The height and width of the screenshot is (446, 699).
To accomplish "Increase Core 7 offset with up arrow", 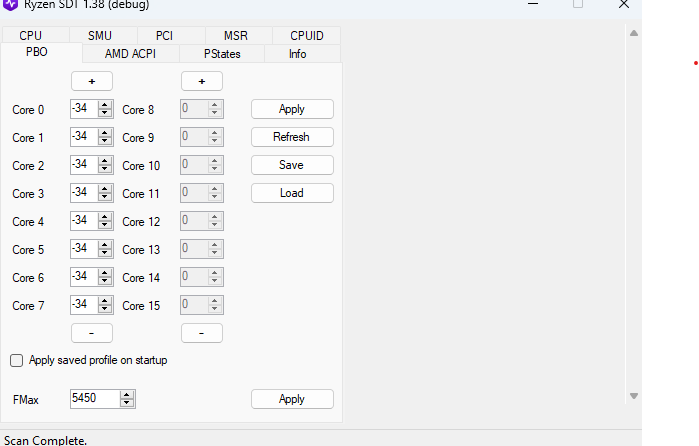I will [105, 301].
